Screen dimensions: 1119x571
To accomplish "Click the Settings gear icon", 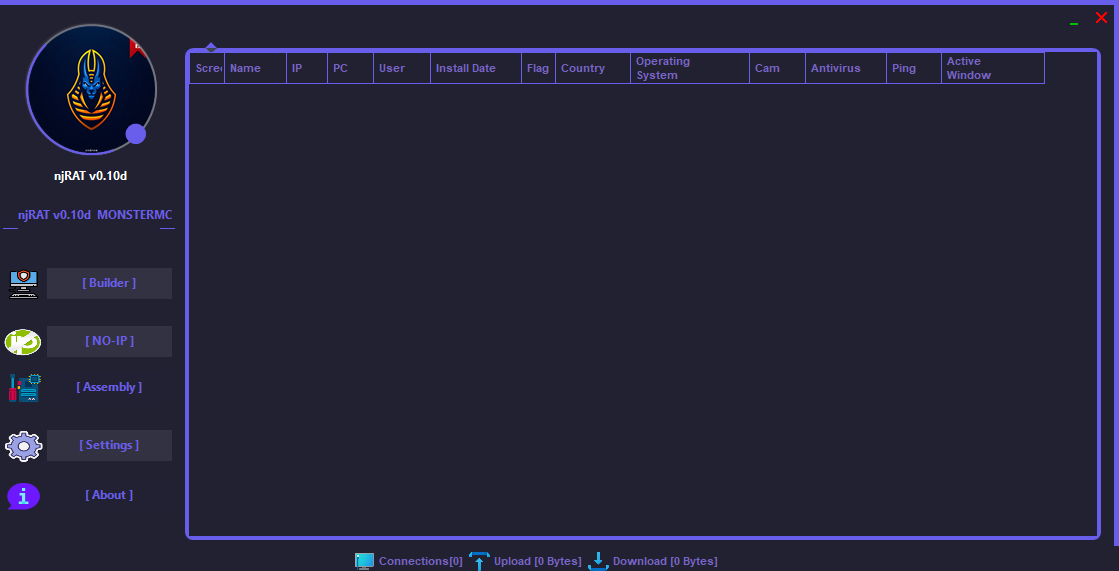I will point(24,446).
